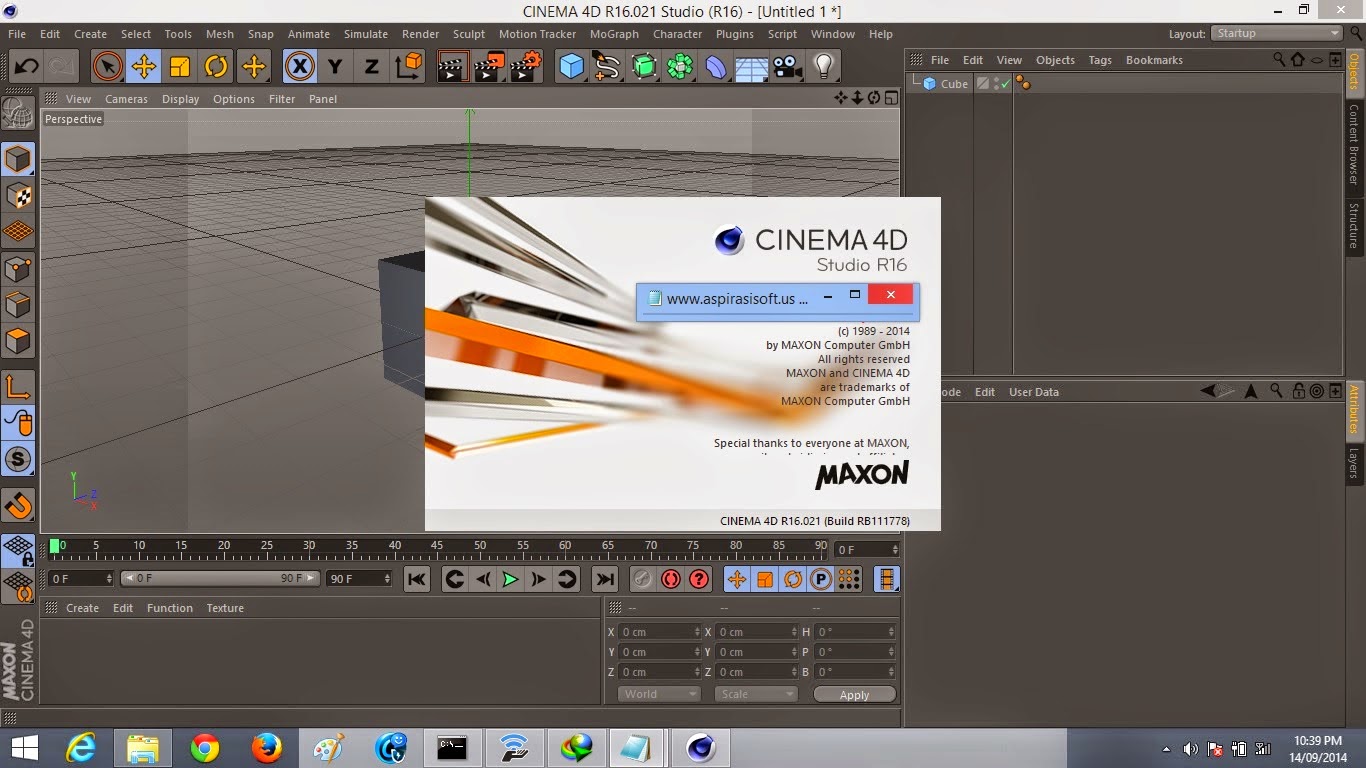Add a Light object from the toolbar
The image size is (1366, 768).
[x=821, y=66]
